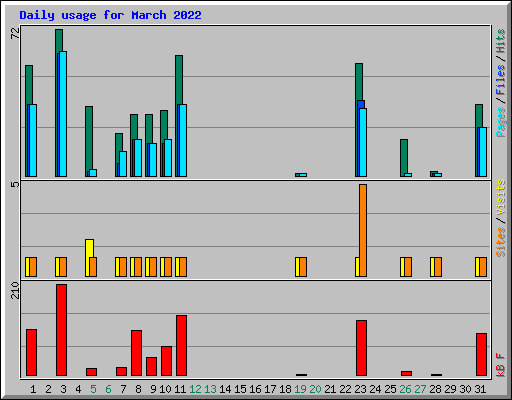Select day "2" on the date axis
Screen dimensions: 512x400
pyautogui.click(x=48, y=389)
